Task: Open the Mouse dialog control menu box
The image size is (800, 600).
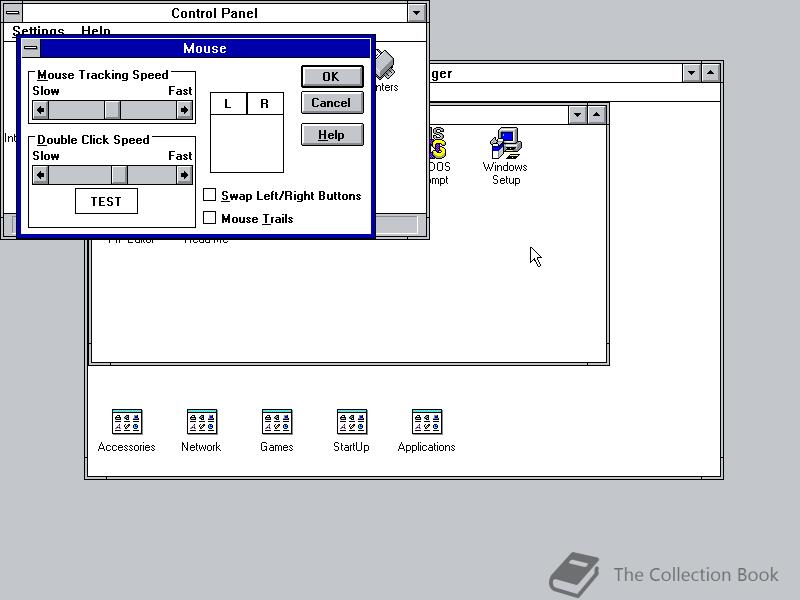Action: click(31, 48)
